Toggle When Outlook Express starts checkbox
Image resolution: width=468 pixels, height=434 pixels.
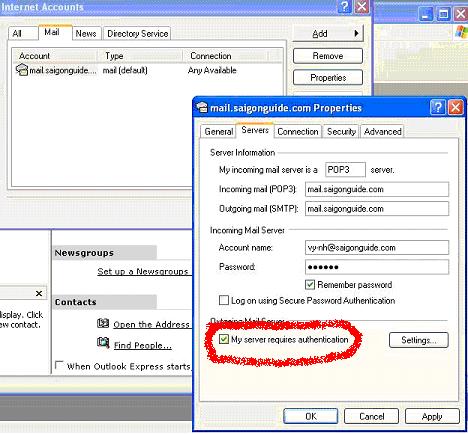point(60,365)
